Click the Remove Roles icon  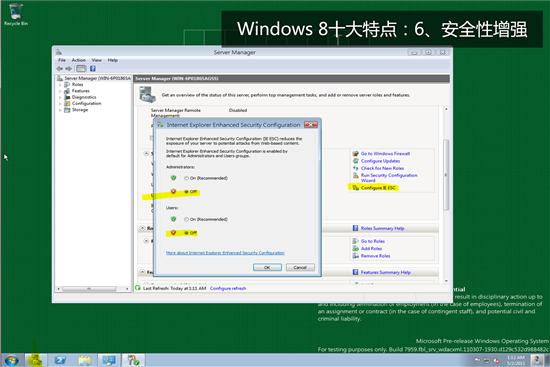tap(356, 256)
